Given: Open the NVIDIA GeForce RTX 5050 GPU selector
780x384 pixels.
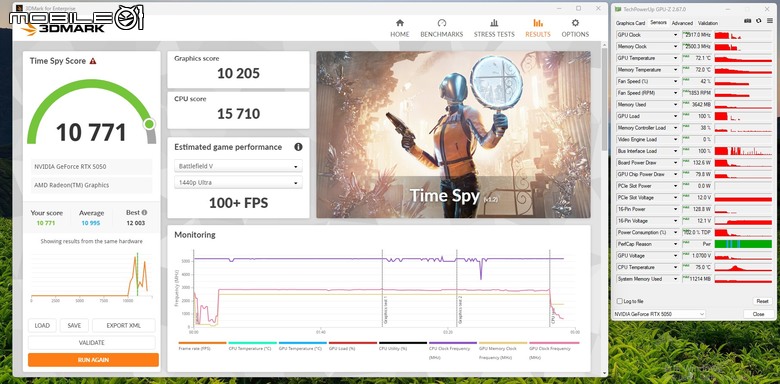Looking at the screenshot, I should (x=660, y=314).
